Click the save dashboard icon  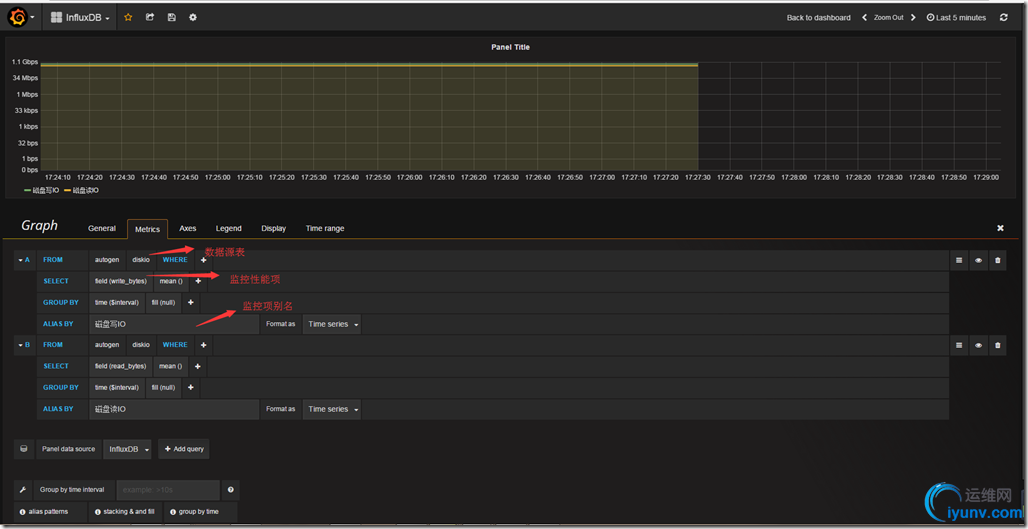click(x=171, y=18)
